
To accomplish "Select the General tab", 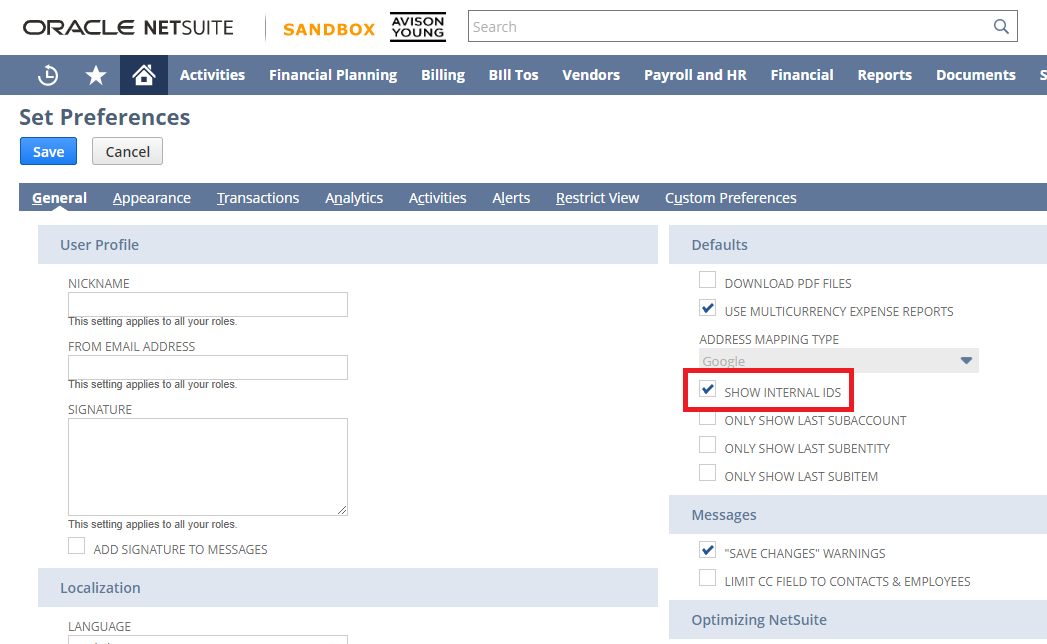I will click(59, 198).
